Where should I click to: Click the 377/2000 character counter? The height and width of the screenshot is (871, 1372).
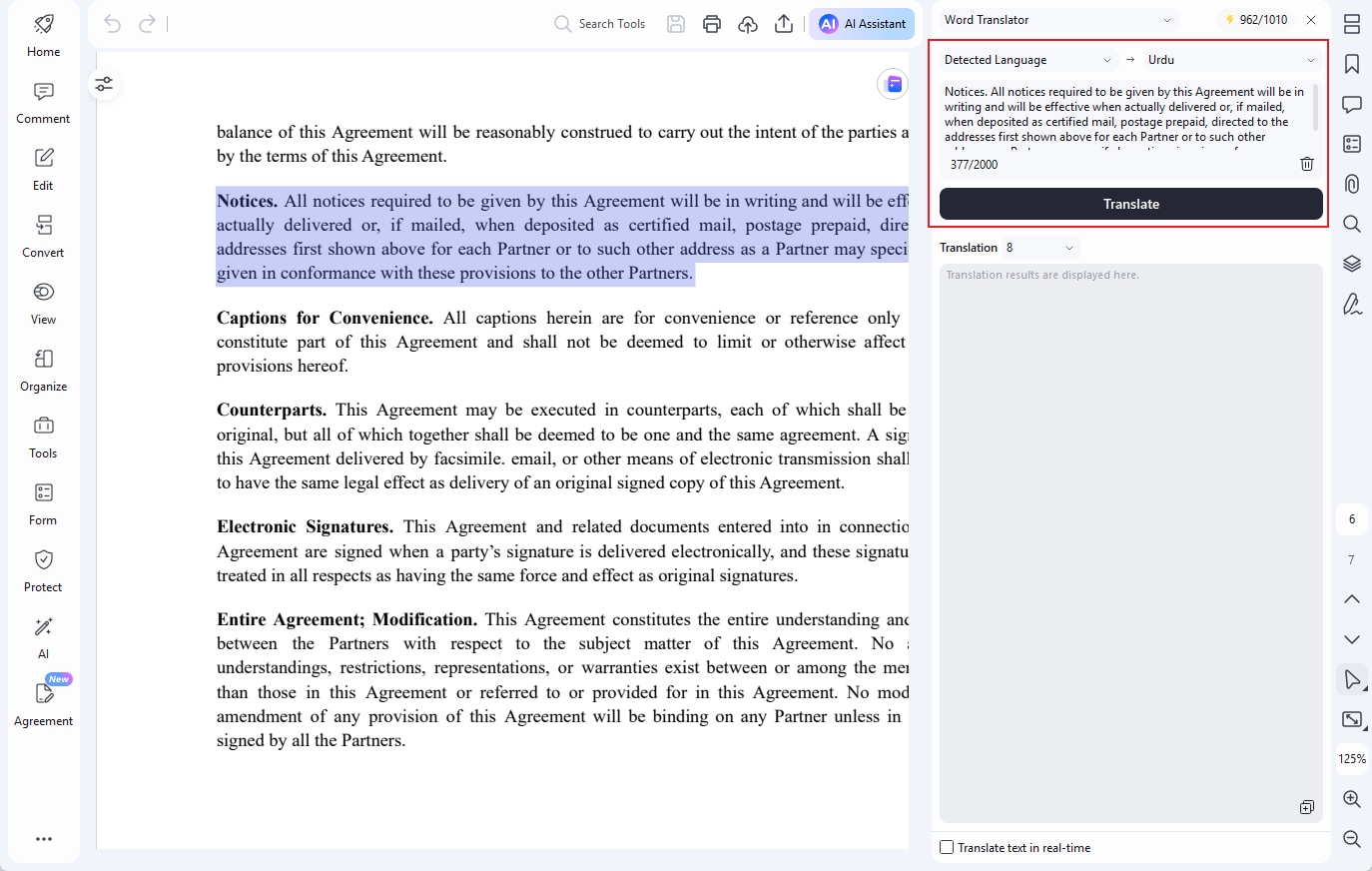click(x=974, y=165)
